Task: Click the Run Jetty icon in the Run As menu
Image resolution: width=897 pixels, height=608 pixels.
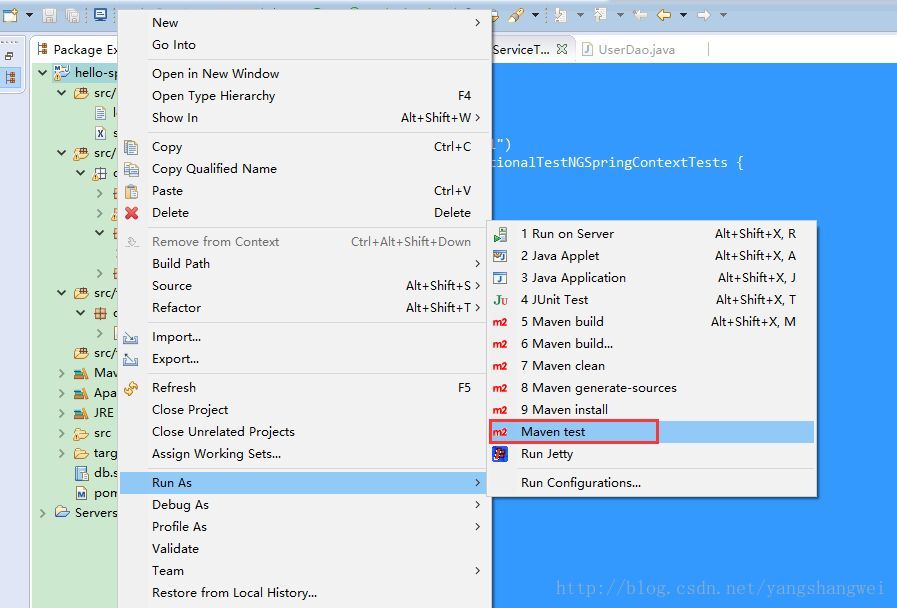Action: click(500, 453)
